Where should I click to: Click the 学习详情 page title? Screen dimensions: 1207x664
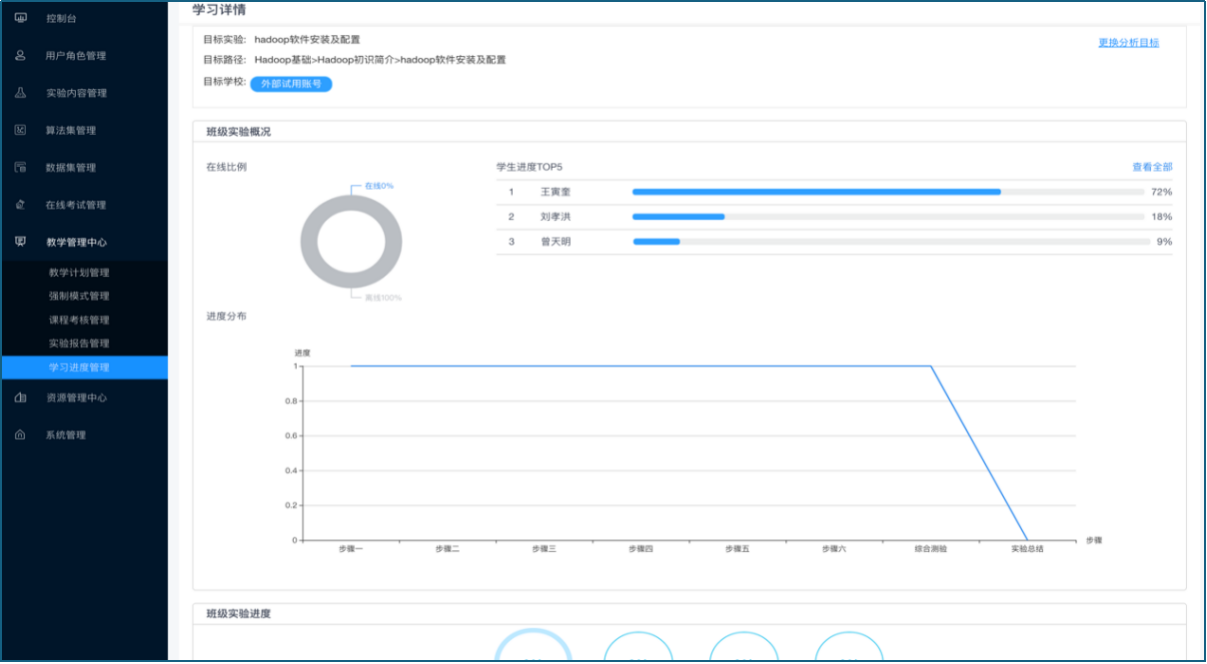pyautogui.click(x=219, y=10)
